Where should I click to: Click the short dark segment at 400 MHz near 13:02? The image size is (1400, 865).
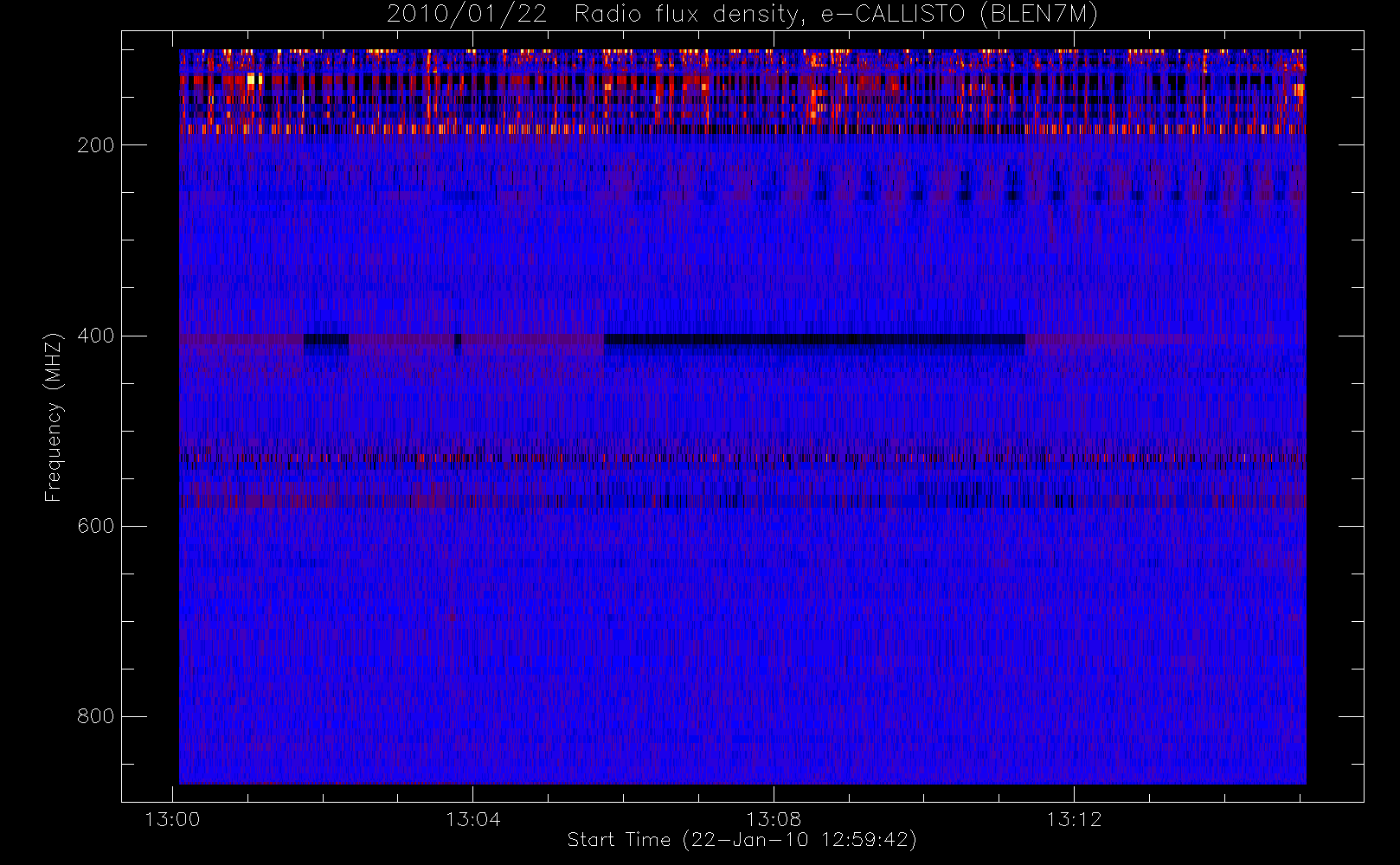pyautogui.click(x=326, y=340)
